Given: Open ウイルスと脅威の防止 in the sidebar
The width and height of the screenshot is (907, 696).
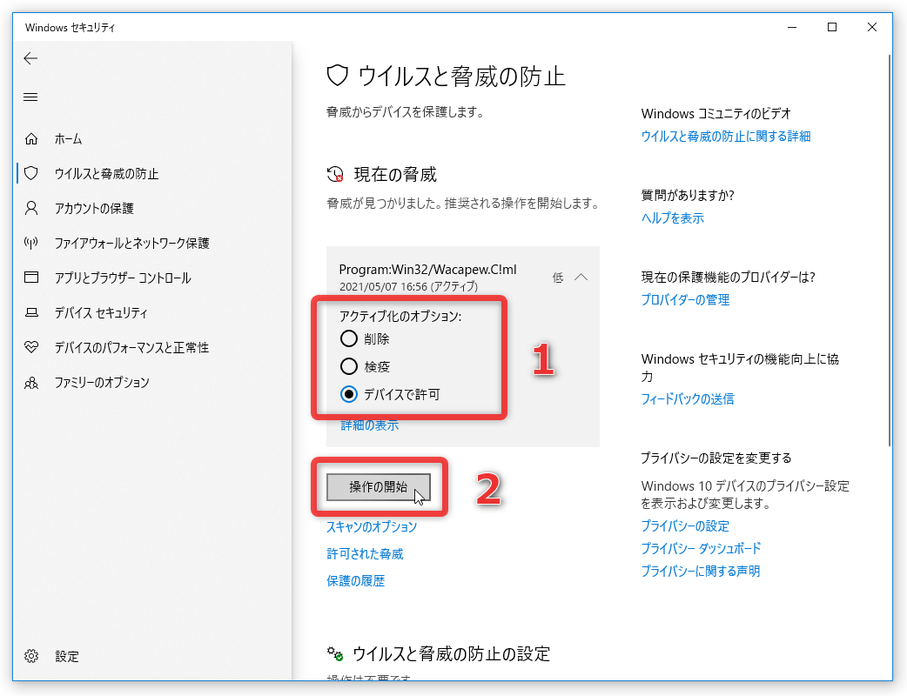Looking at the screenshot, I should [x=106, y=174].
